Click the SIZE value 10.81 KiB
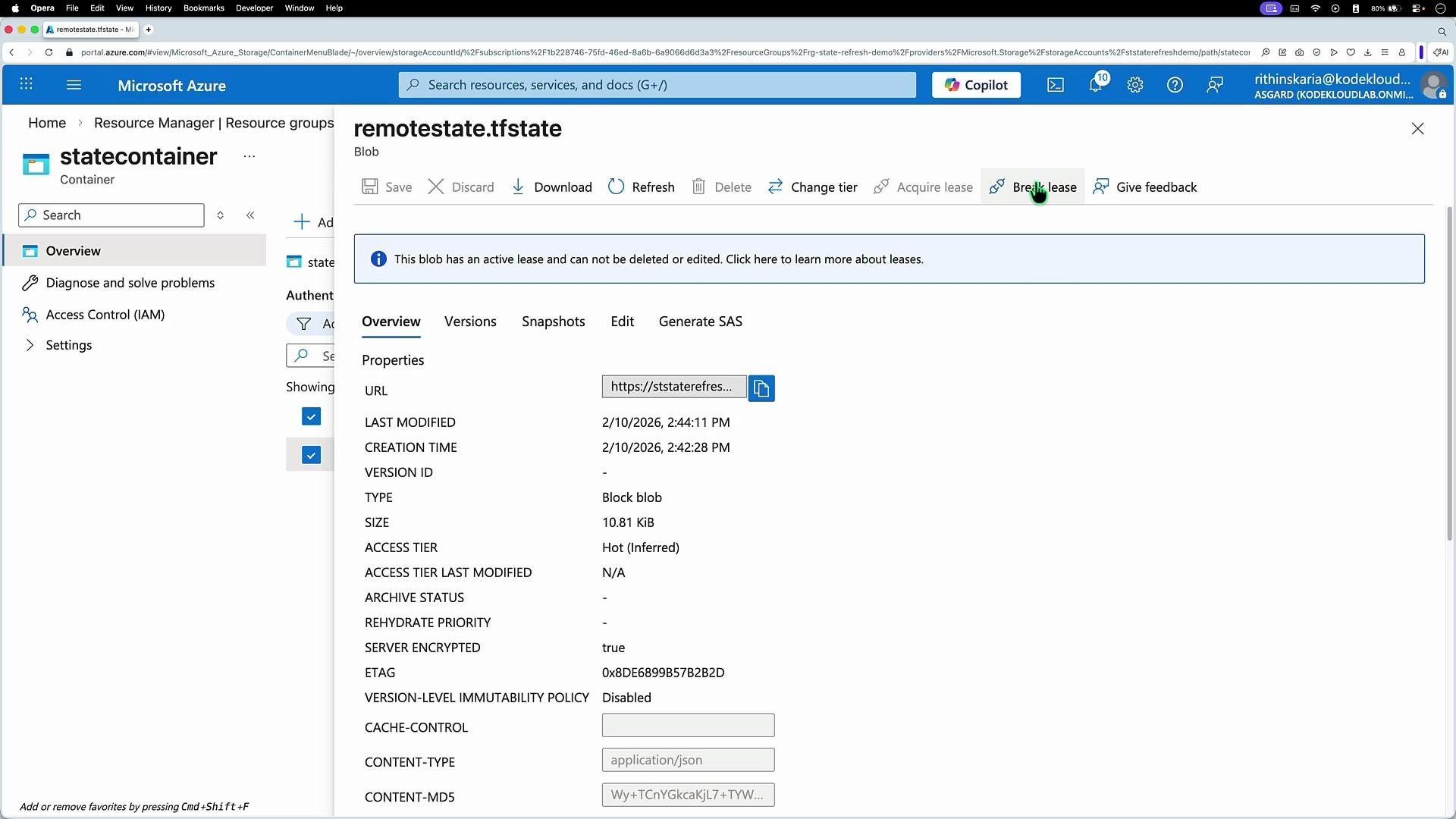1456x819 pixels. (628, 522)
